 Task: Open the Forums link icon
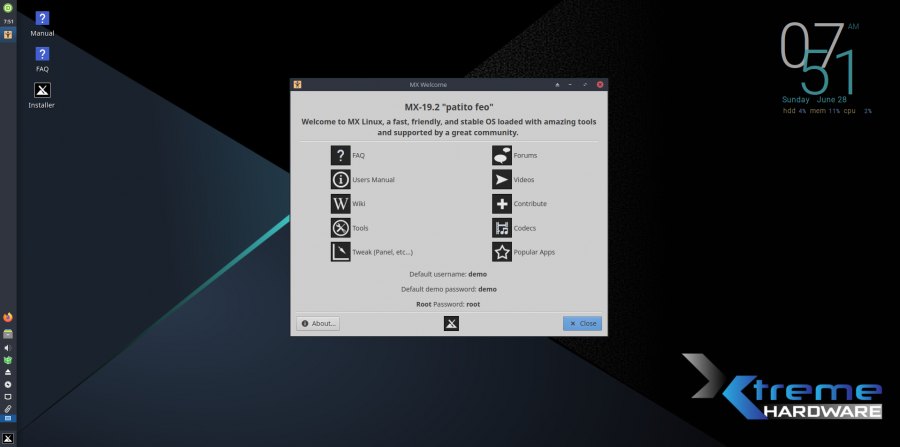point(502,156)
